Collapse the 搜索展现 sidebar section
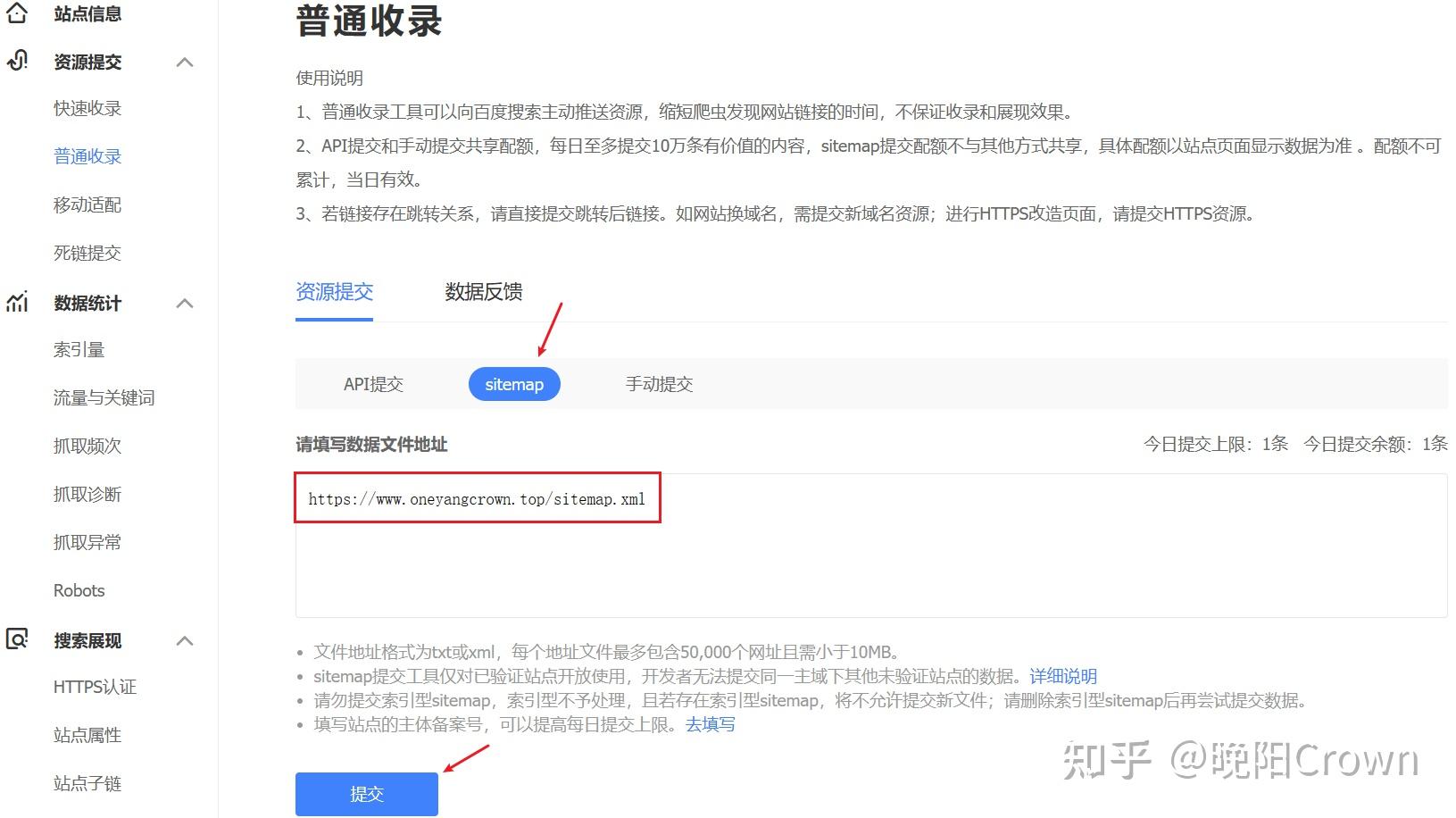The image size is (1456, 818). 185,640
